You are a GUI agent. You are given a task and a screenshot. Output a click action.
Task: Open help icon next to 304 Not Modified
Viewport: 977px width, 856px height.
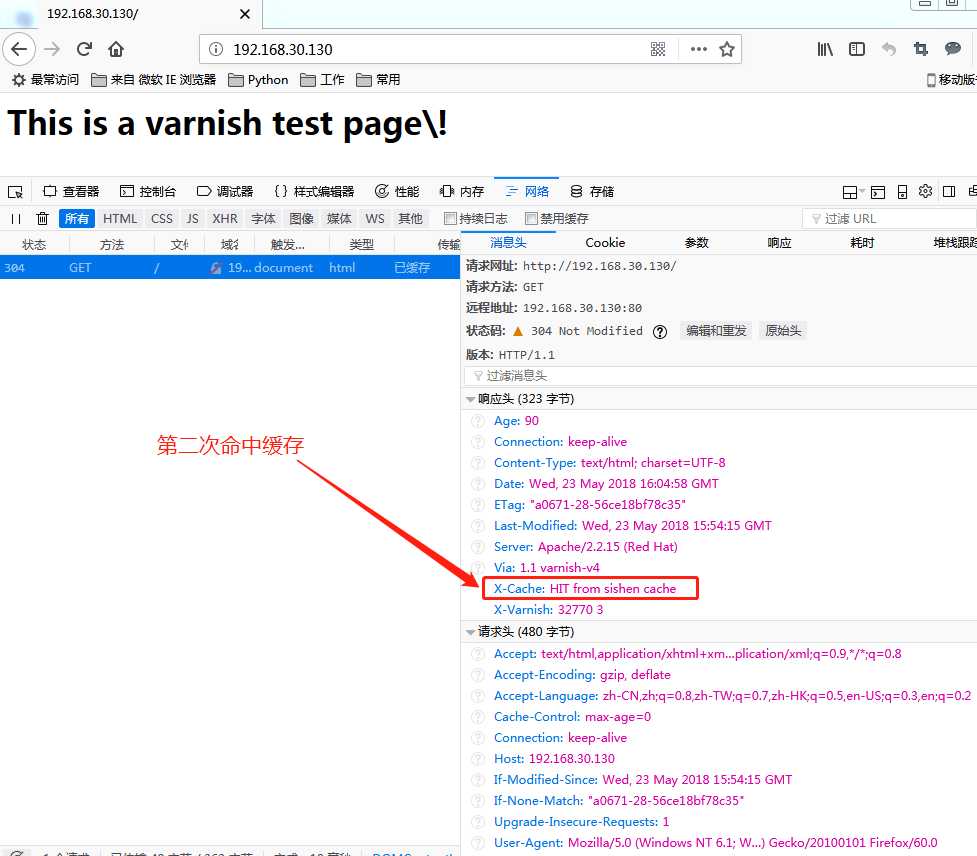[x=660, y=331]
